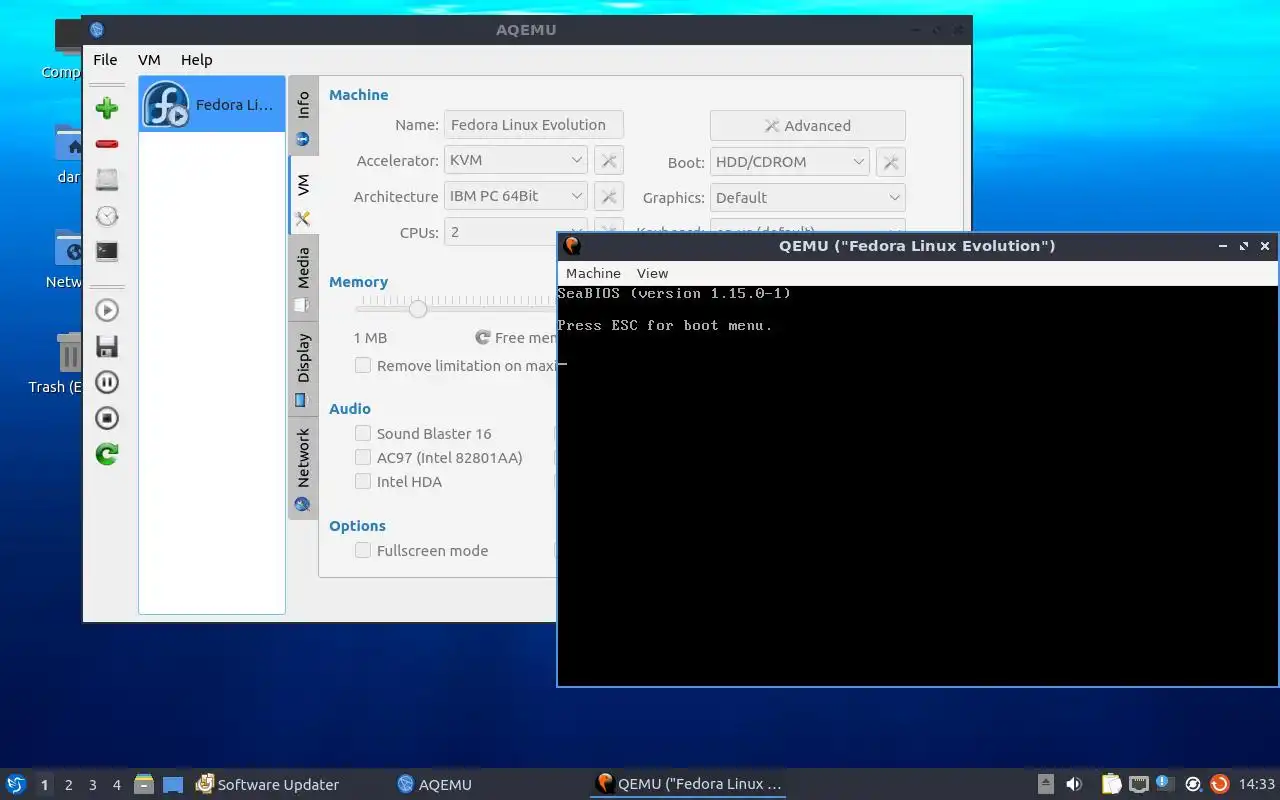Click the Memory slider handle
The image size is (1280, 800).
[x=418, y=308]
